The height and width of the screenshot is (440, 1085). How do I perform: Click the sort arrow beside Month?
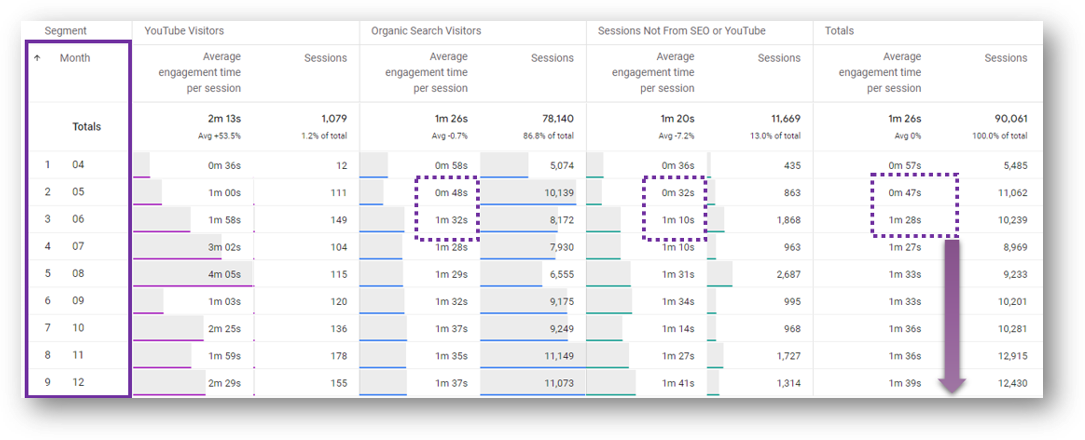tap(37, 58)
